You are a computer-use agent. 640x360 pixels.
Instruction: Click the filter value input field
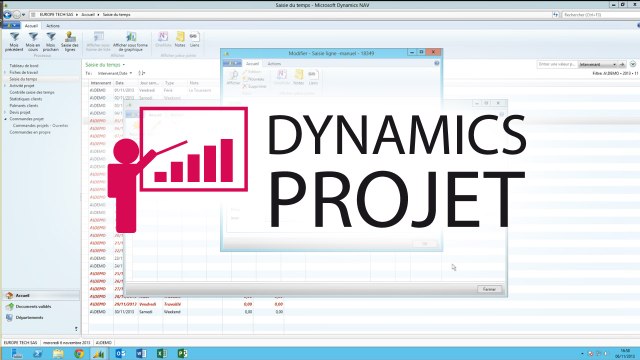point(556,64)
